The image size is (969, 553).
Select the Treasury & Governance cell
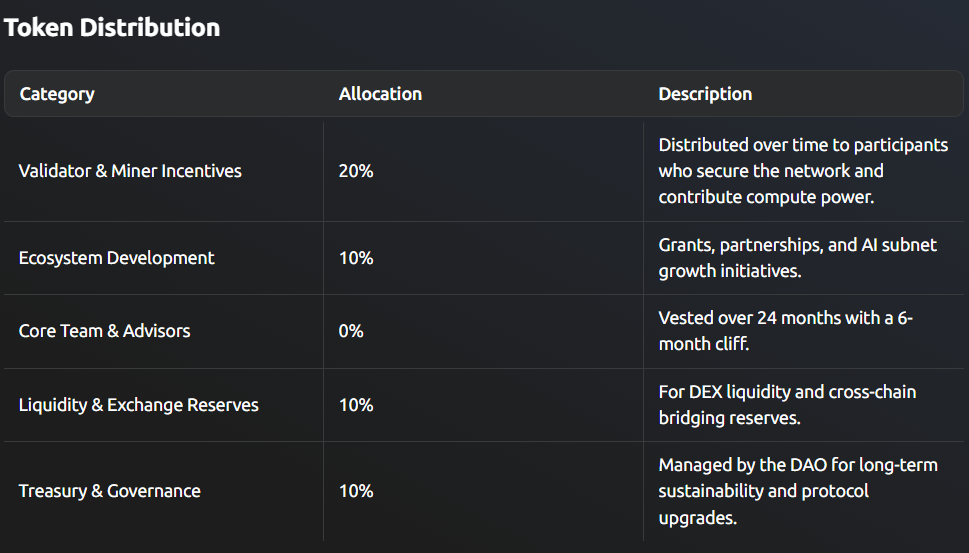[x=109, y=491]
